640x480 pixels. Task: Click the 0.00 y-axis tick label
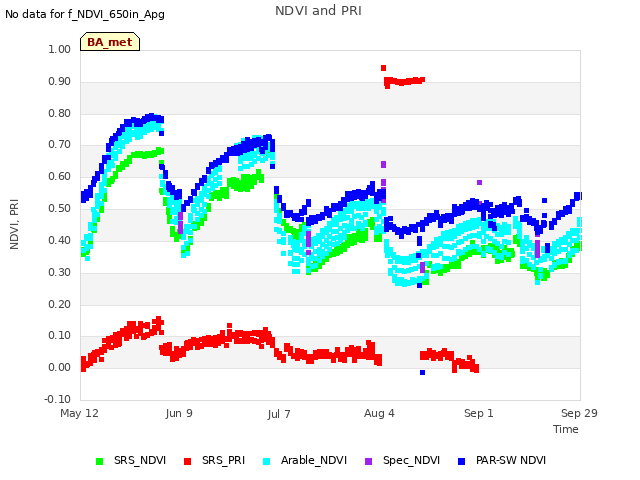pos(60,367)
